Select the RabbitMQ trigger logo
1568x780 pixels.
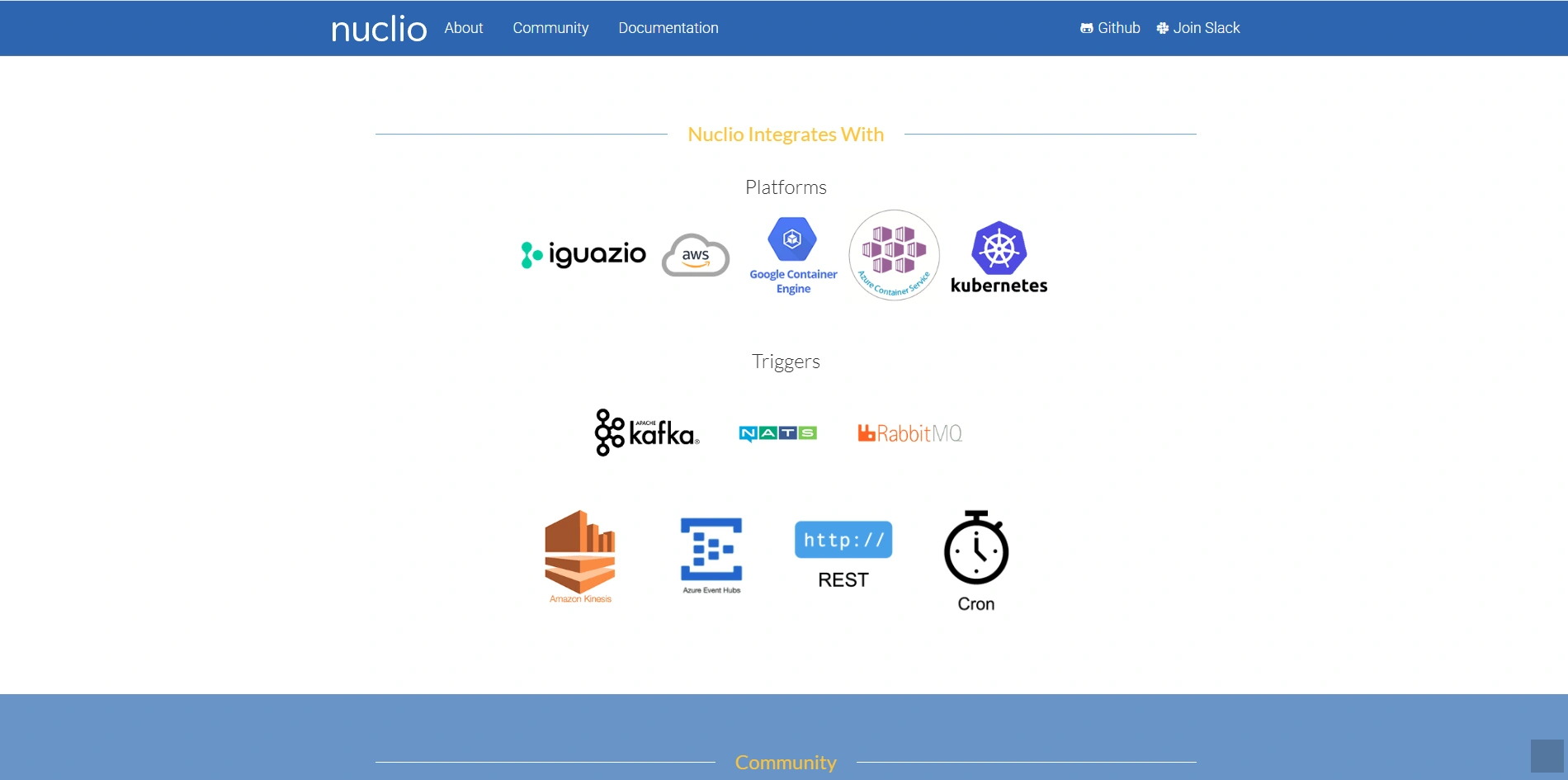[909, 433]
